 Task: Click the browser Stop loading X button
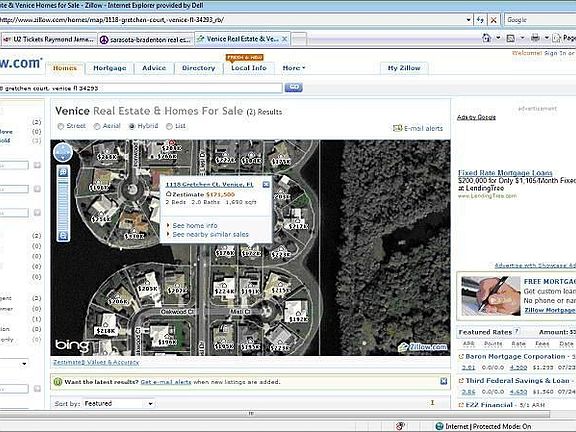(494, 20)
